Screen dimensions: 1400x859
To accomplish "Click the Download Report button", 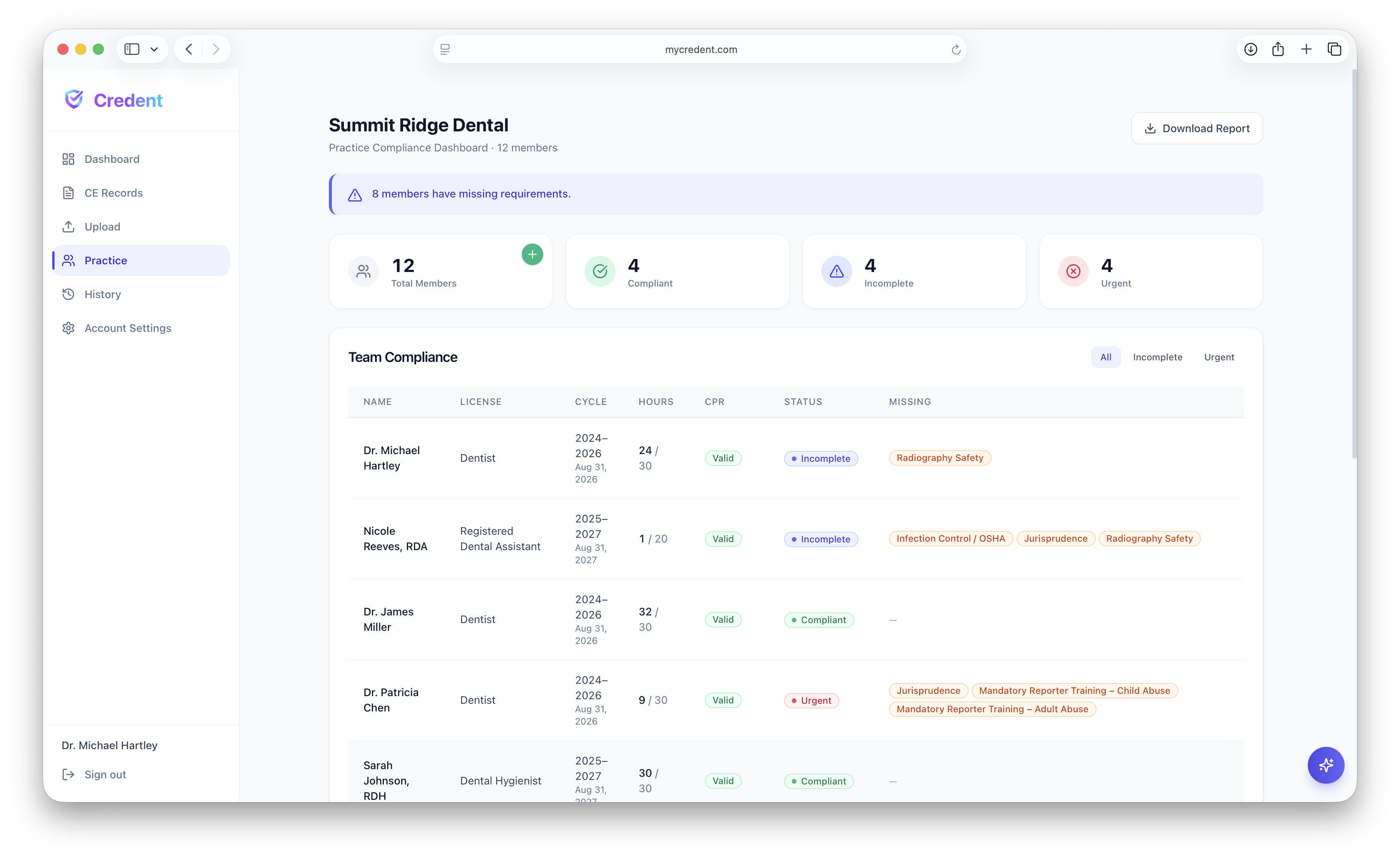I will [1197, 128].
